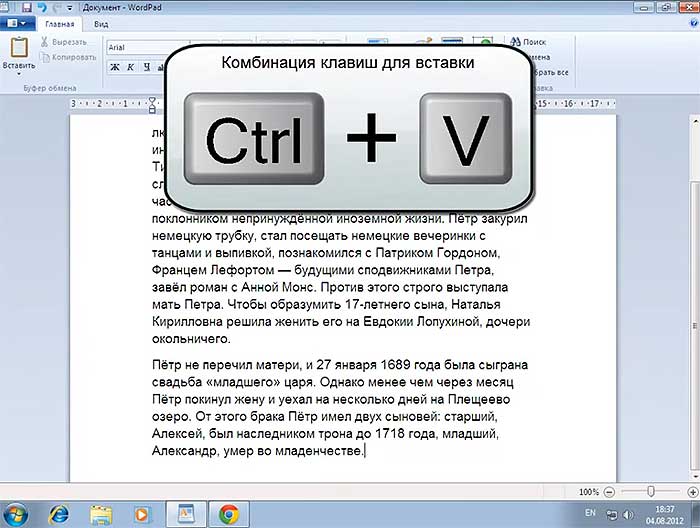Open the Arial font family box
The image size is (700, 528).
136,47
